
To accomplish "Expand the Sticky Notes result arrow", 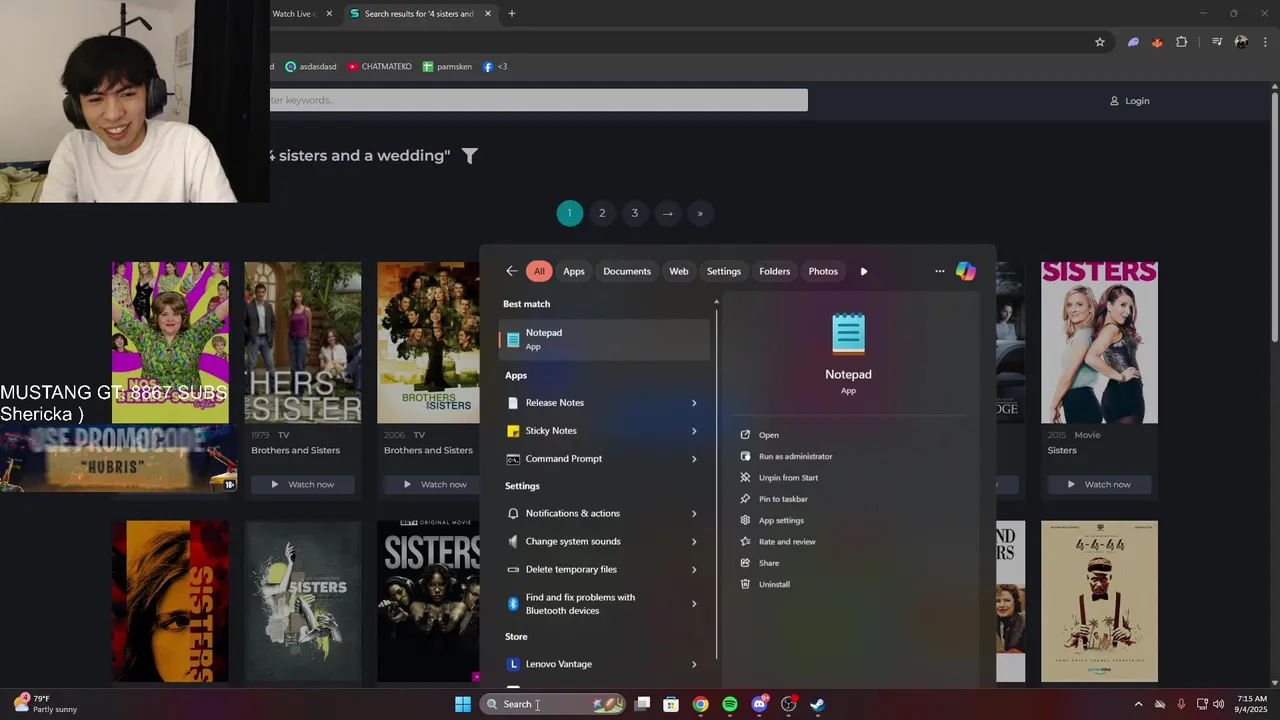I will tap(694, 431).
